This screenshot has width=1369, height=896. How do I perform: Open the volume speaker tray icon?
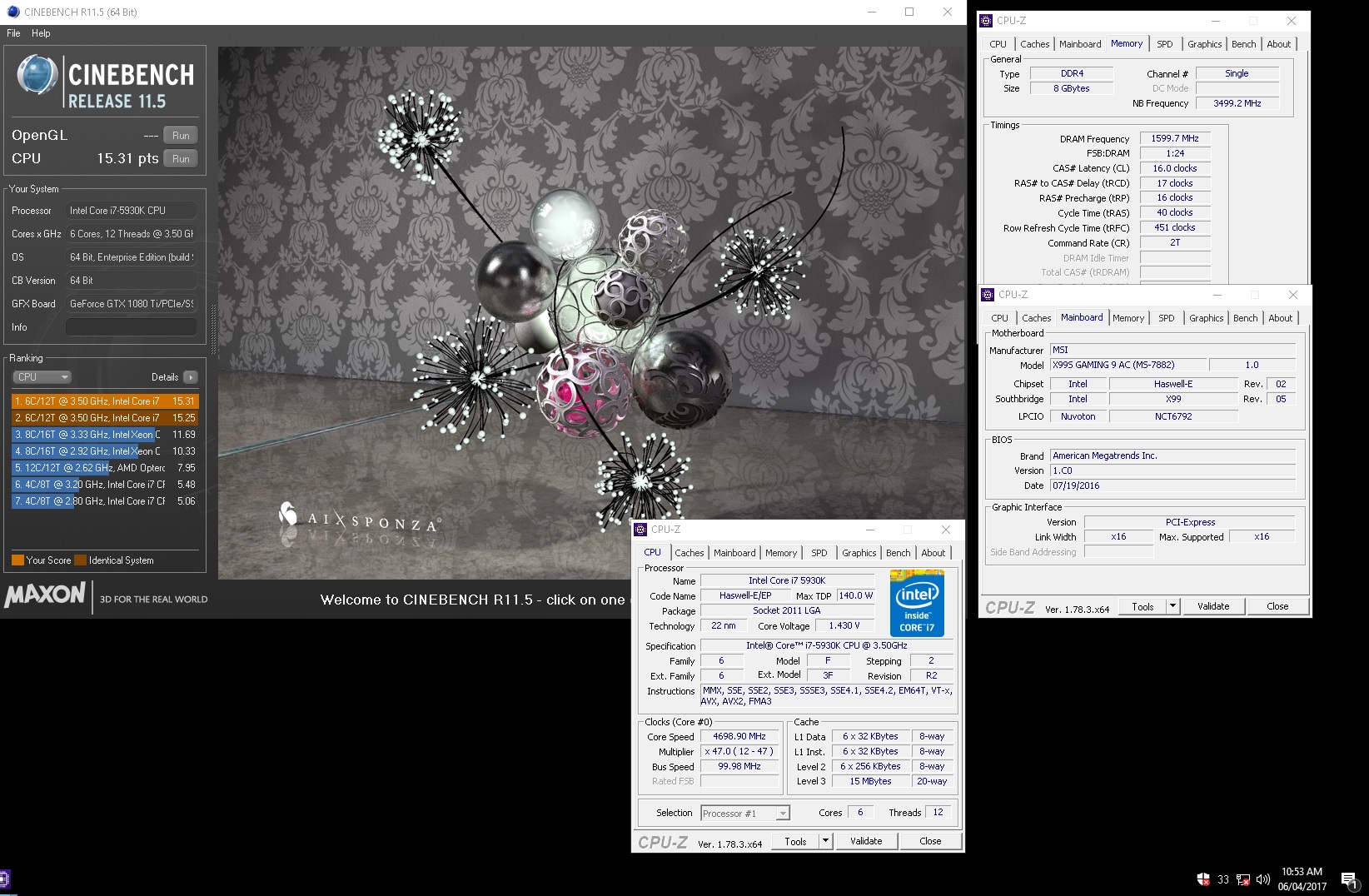coord(1263,879)
